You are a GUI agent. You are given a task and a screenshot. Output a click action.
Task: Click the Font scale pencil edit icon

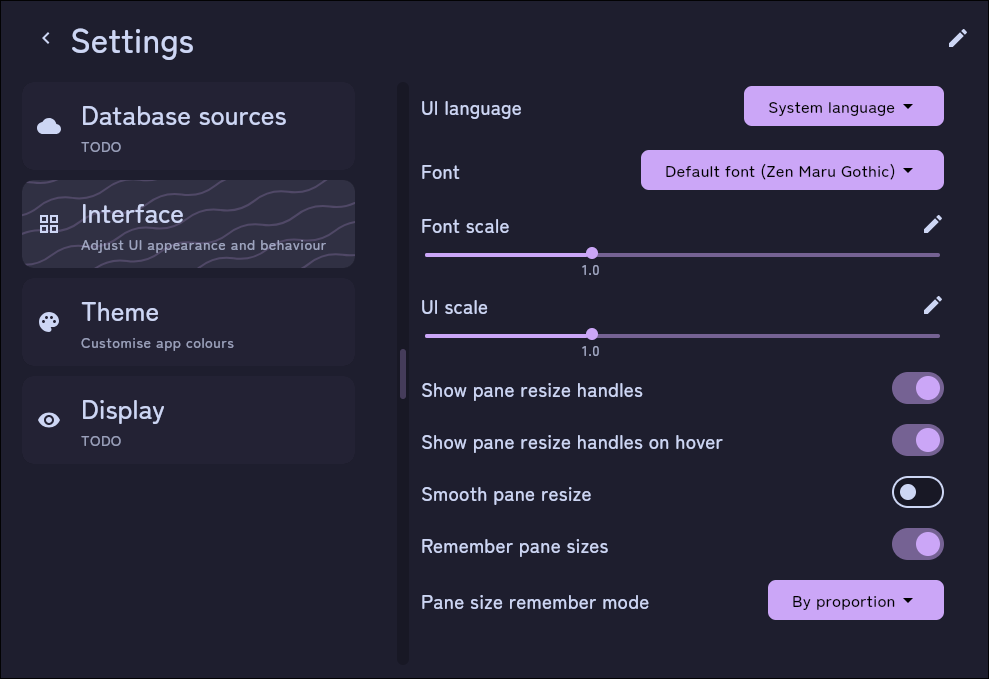(933, 224)
